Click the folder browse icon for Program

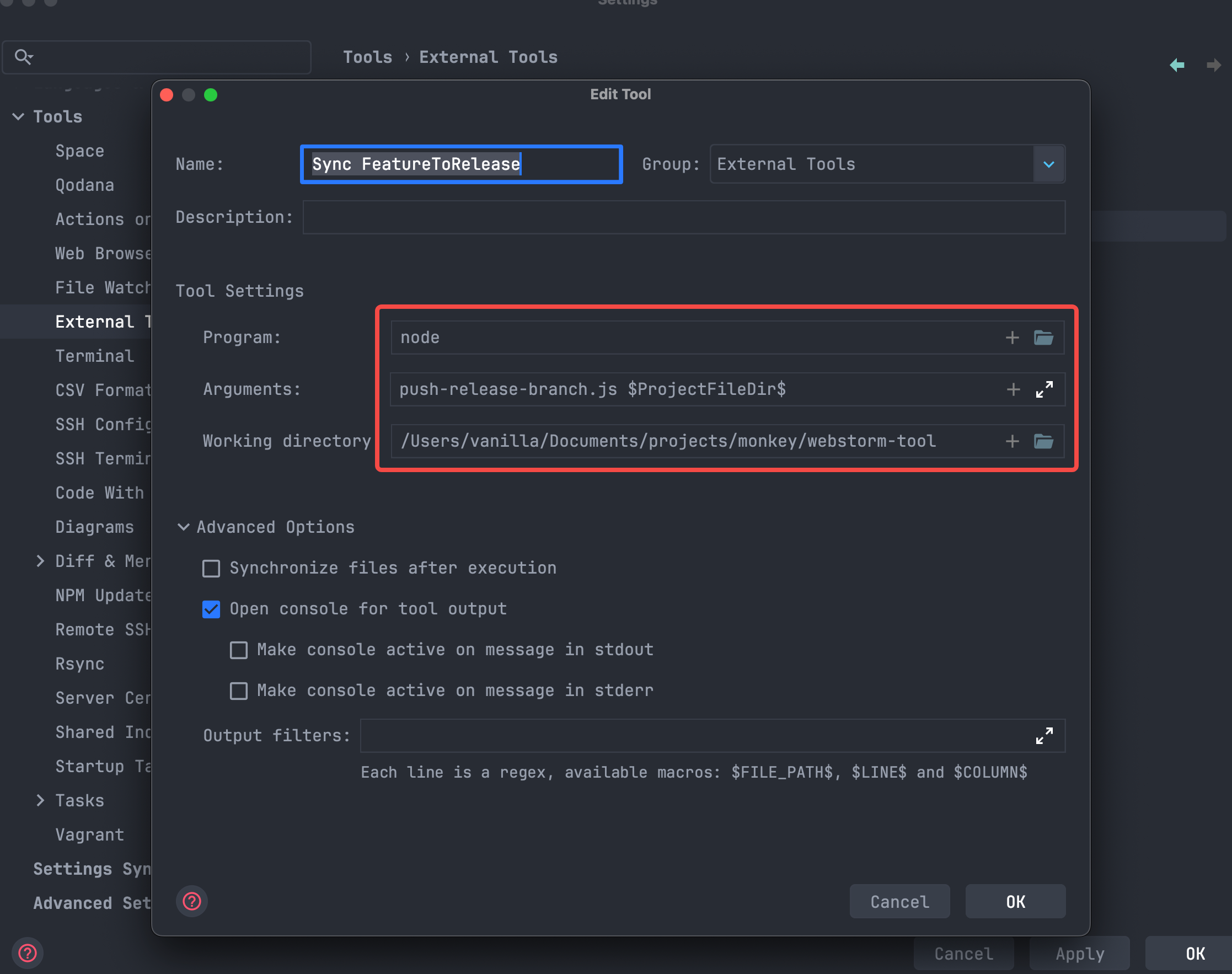1043,338
